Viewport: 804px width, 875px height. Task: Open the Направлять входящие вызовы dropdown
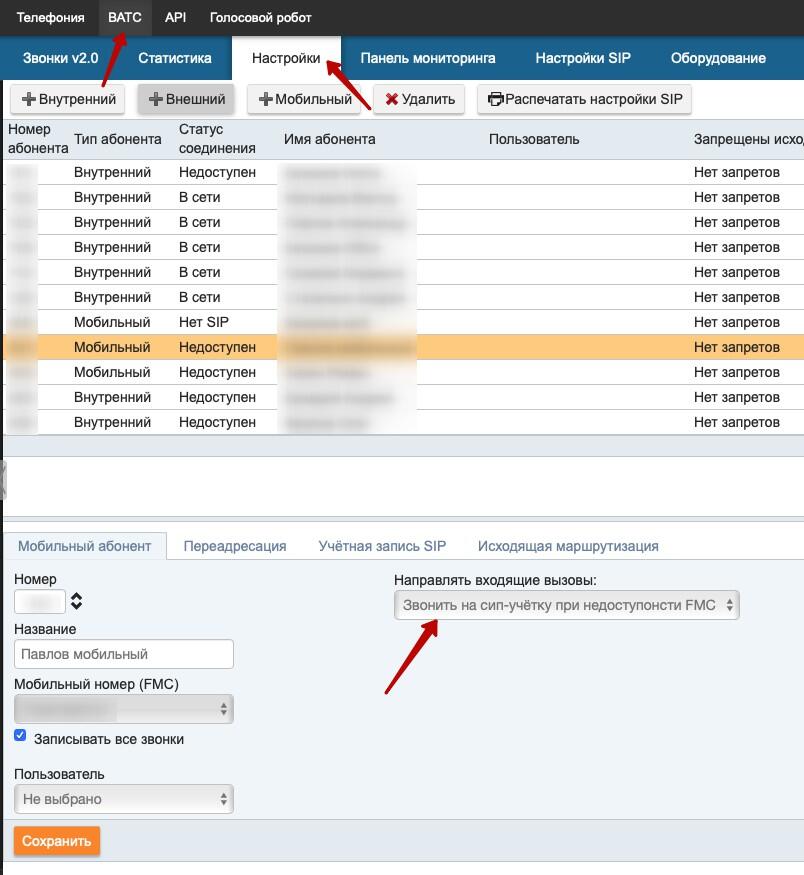[566, 605]
